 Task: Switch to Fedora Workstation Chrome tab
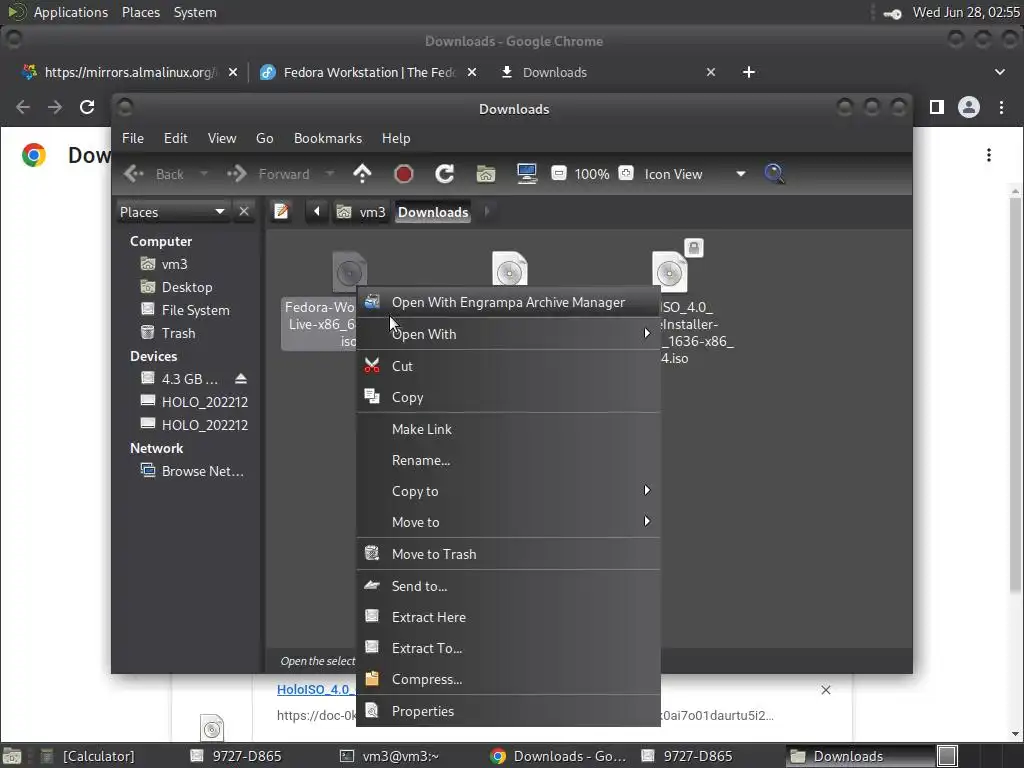click(x=368, y=72)
